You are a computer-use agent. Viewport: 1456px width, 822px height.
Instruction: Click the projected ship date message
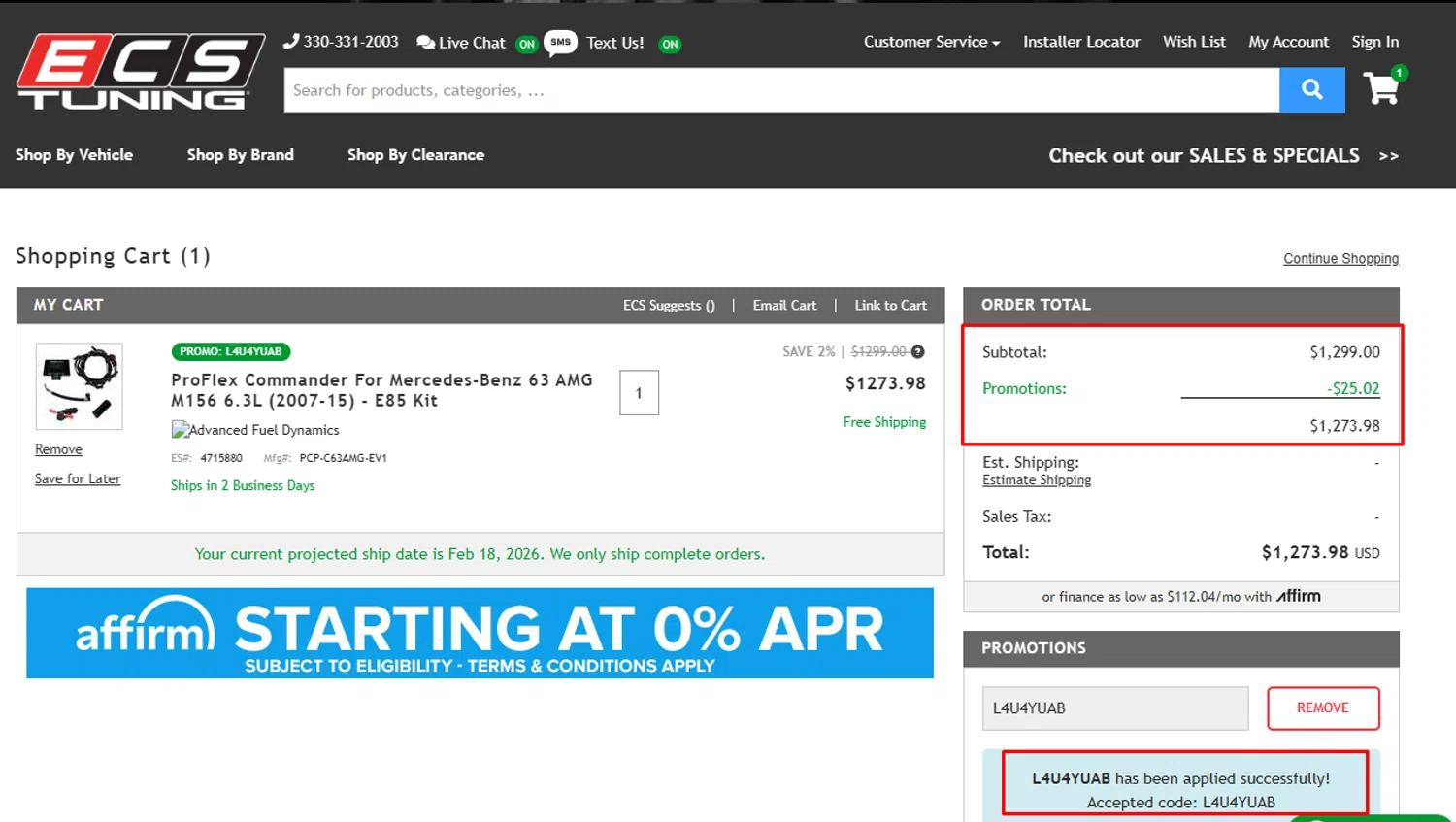pos(480,554)
